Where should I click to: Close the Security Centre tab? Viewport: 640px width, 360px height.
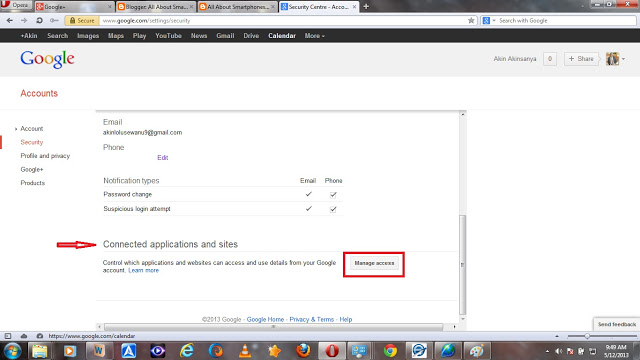[x=354, y=7]
